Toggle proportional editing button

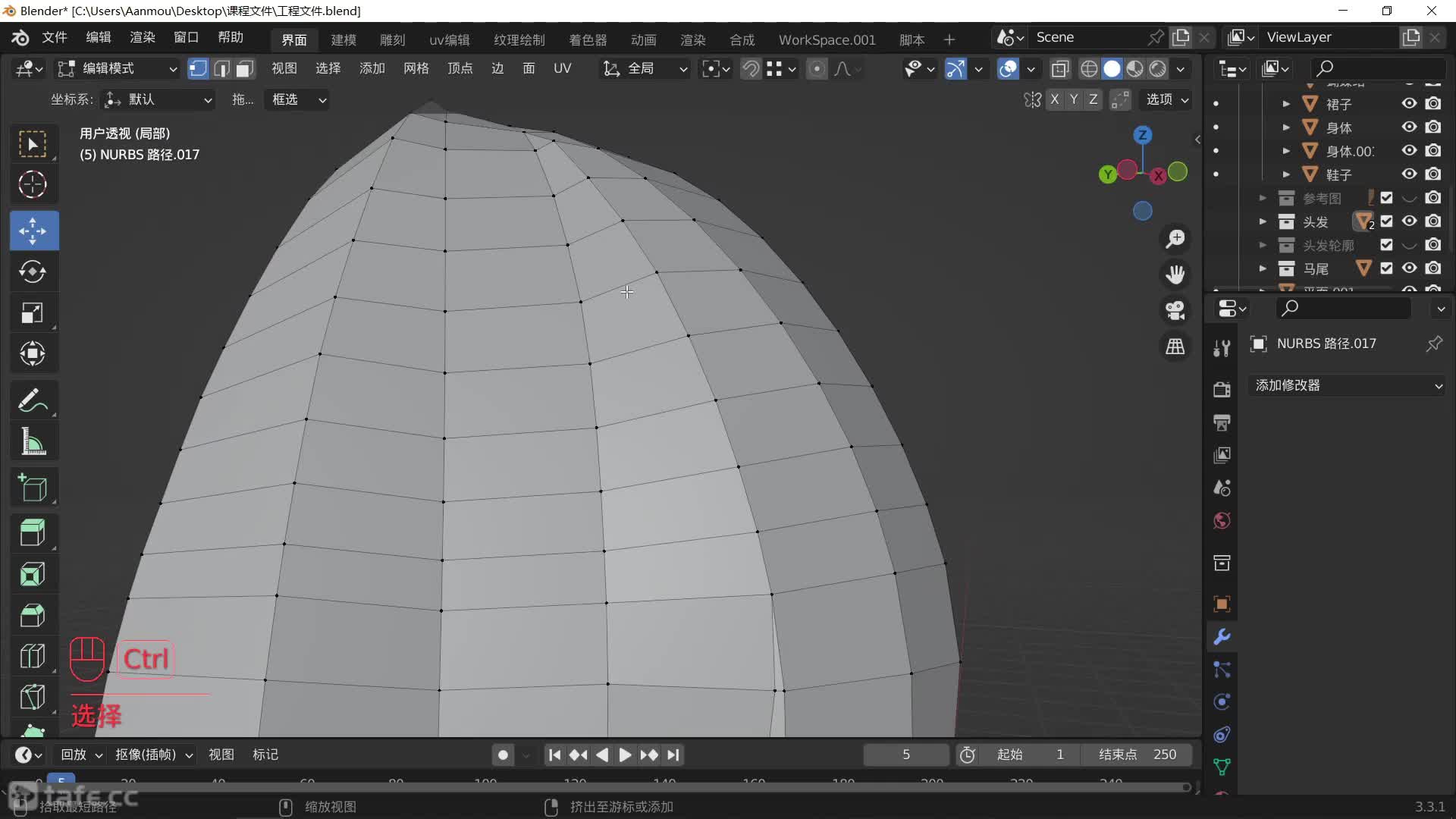click(817, 69)
